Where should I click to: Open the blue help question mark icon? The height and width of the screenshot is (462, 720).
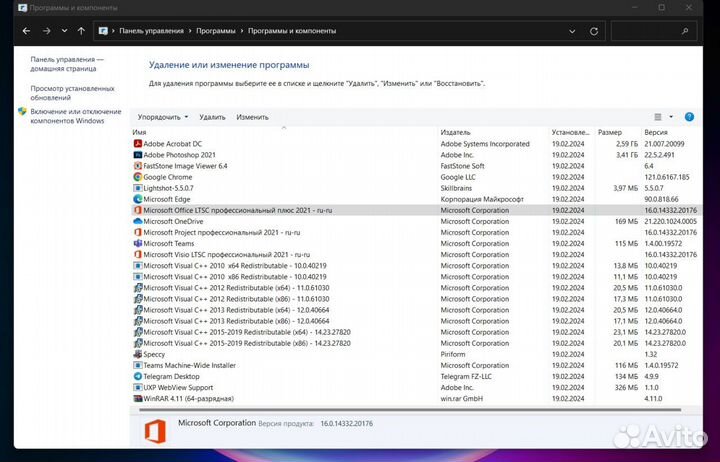click(x=689, y=117)
